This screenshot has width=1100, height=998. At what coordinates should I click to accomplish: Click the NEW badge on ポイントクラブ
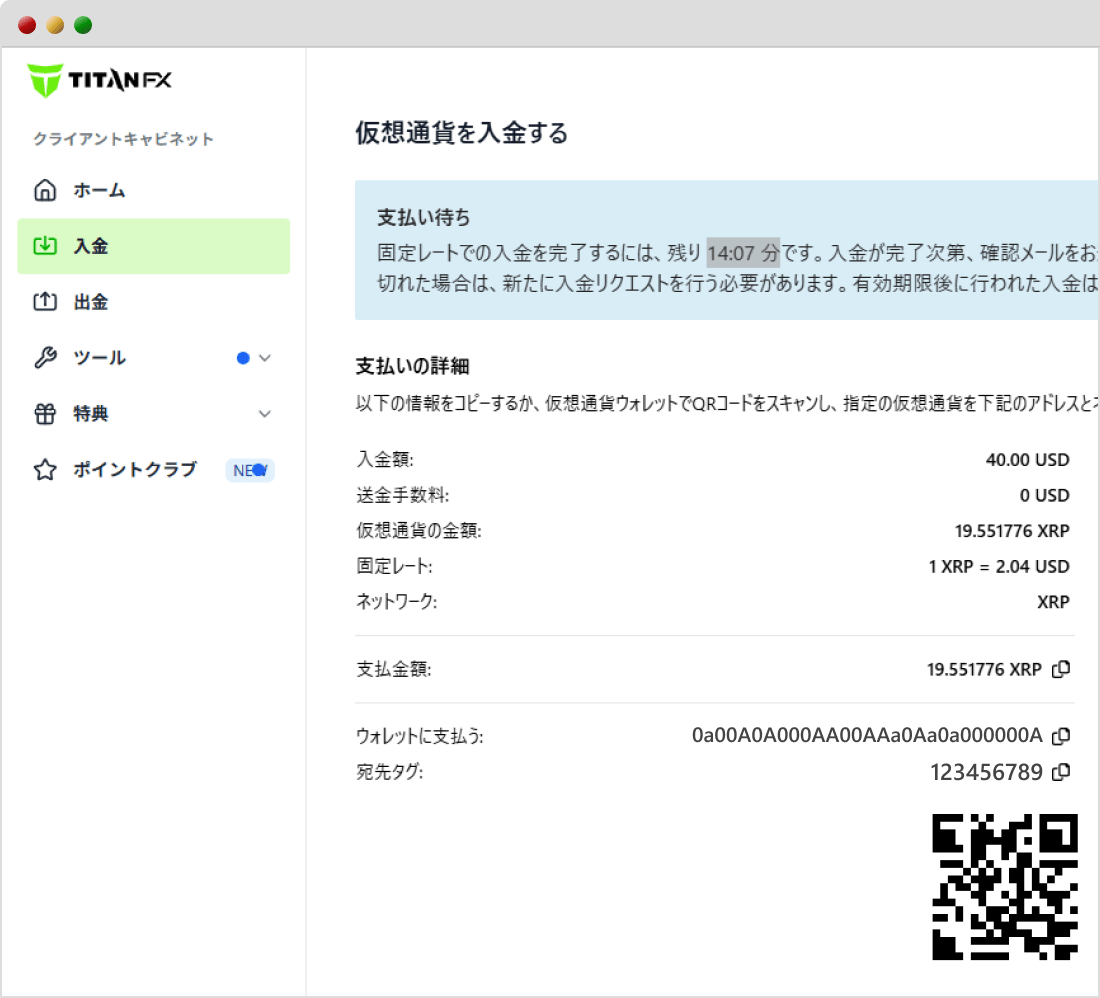(249, 470)
